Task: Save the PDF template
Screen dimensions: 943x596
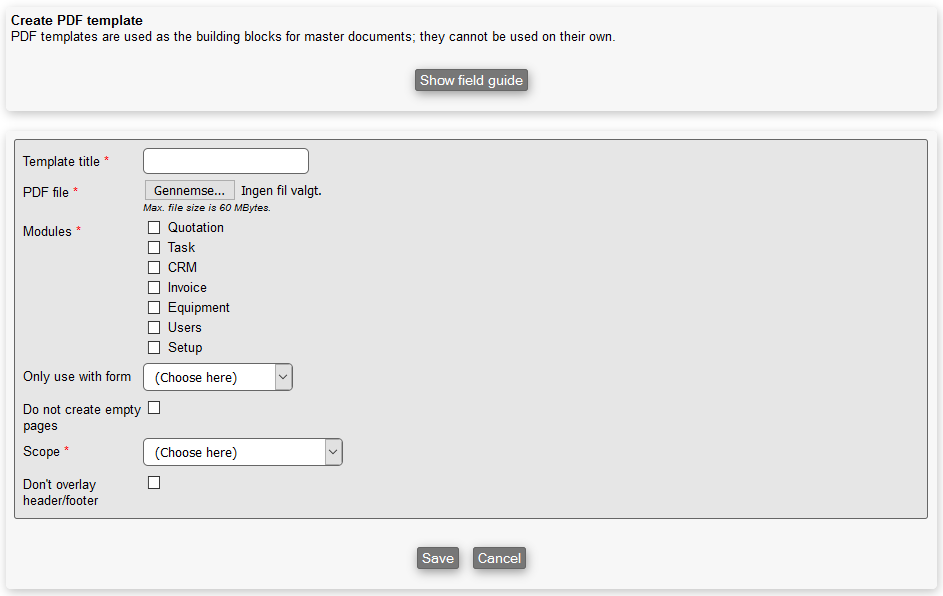Action: (x=437, y=558)
